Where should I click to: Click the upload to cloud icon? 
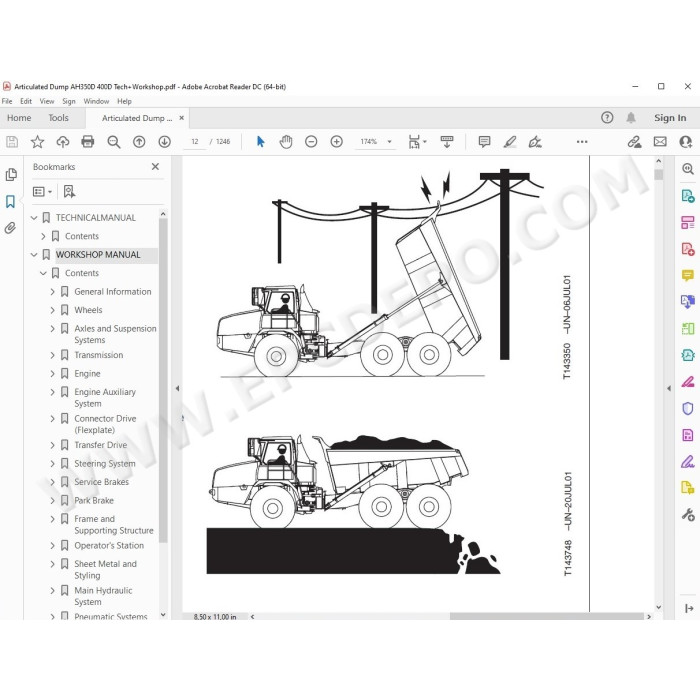[62, 142]
